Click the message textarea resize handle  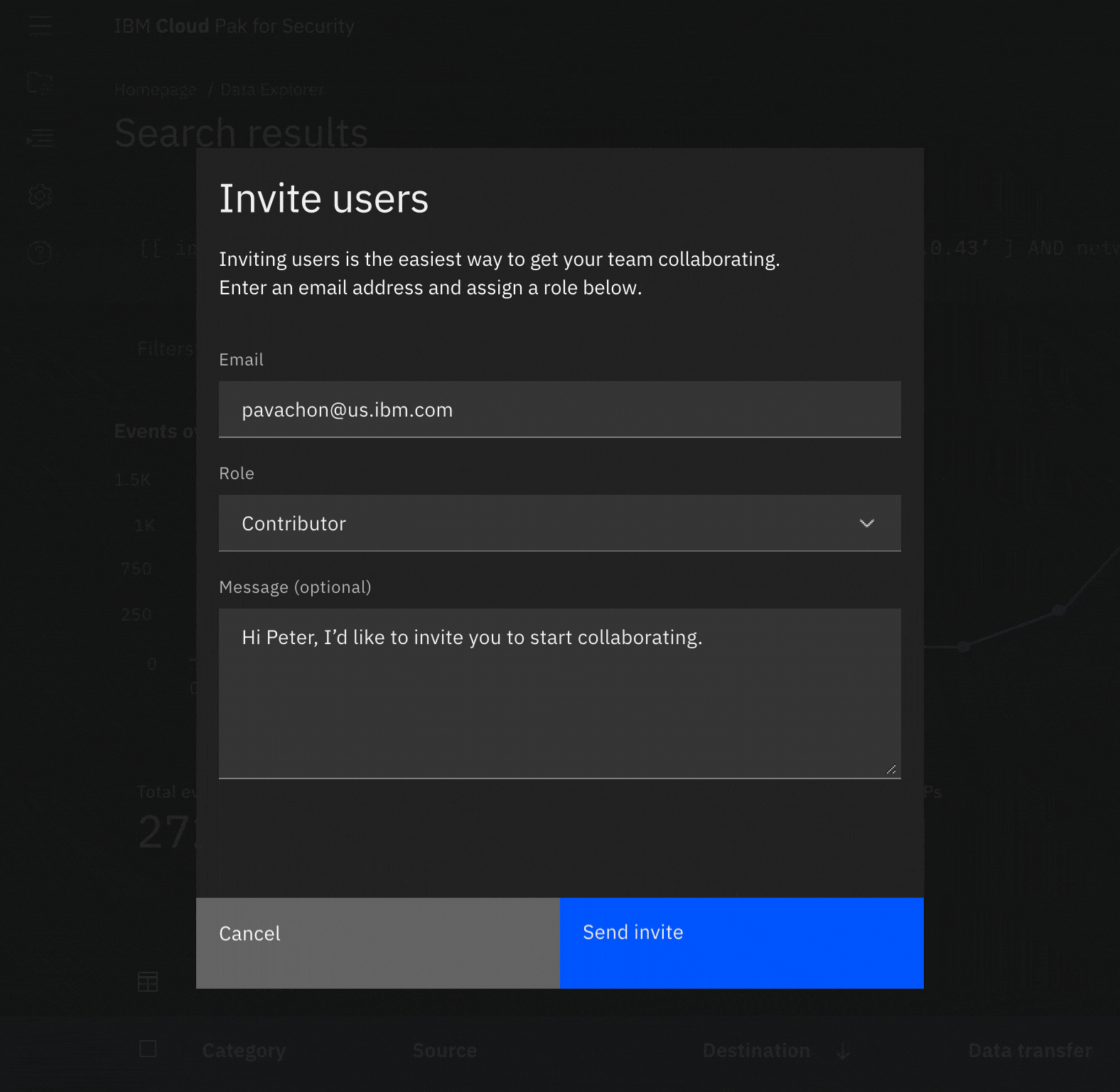(891, 769)
